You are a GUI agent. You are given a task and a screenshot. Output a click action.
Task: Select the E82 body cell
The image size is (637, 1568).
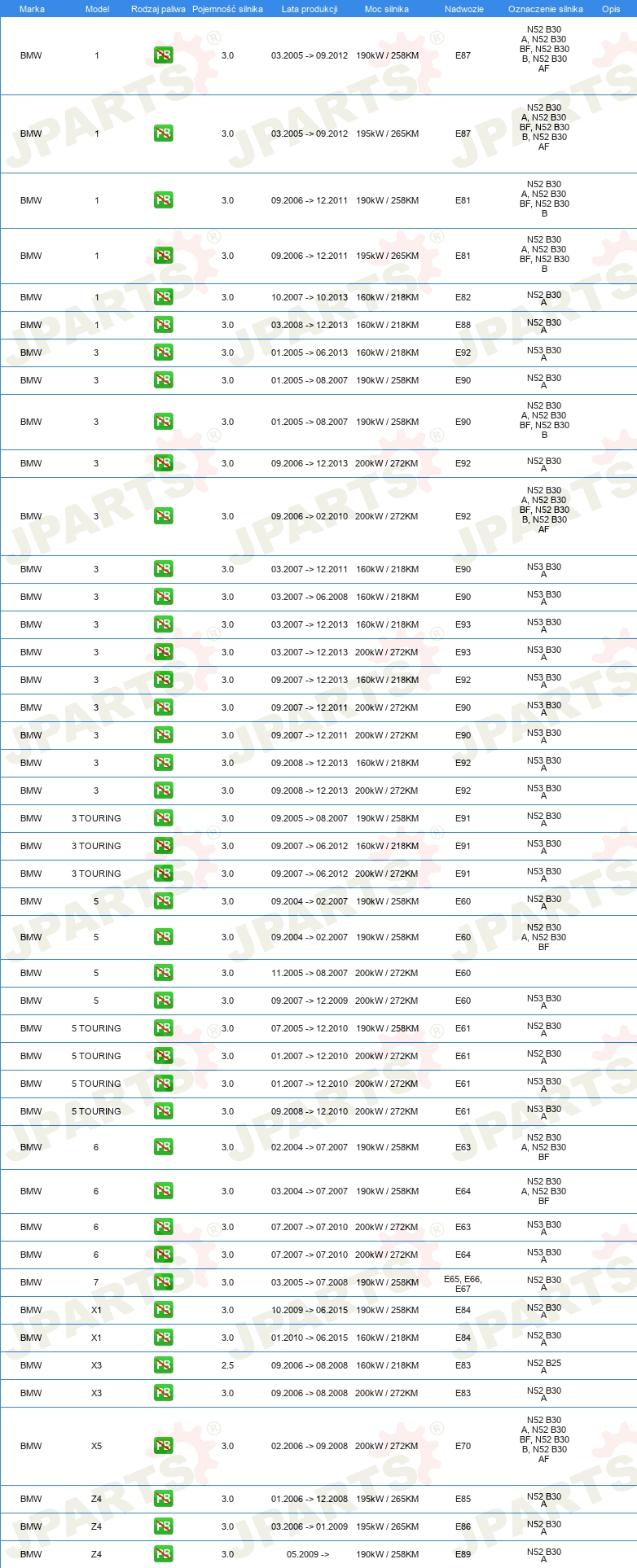coord(463,297)
